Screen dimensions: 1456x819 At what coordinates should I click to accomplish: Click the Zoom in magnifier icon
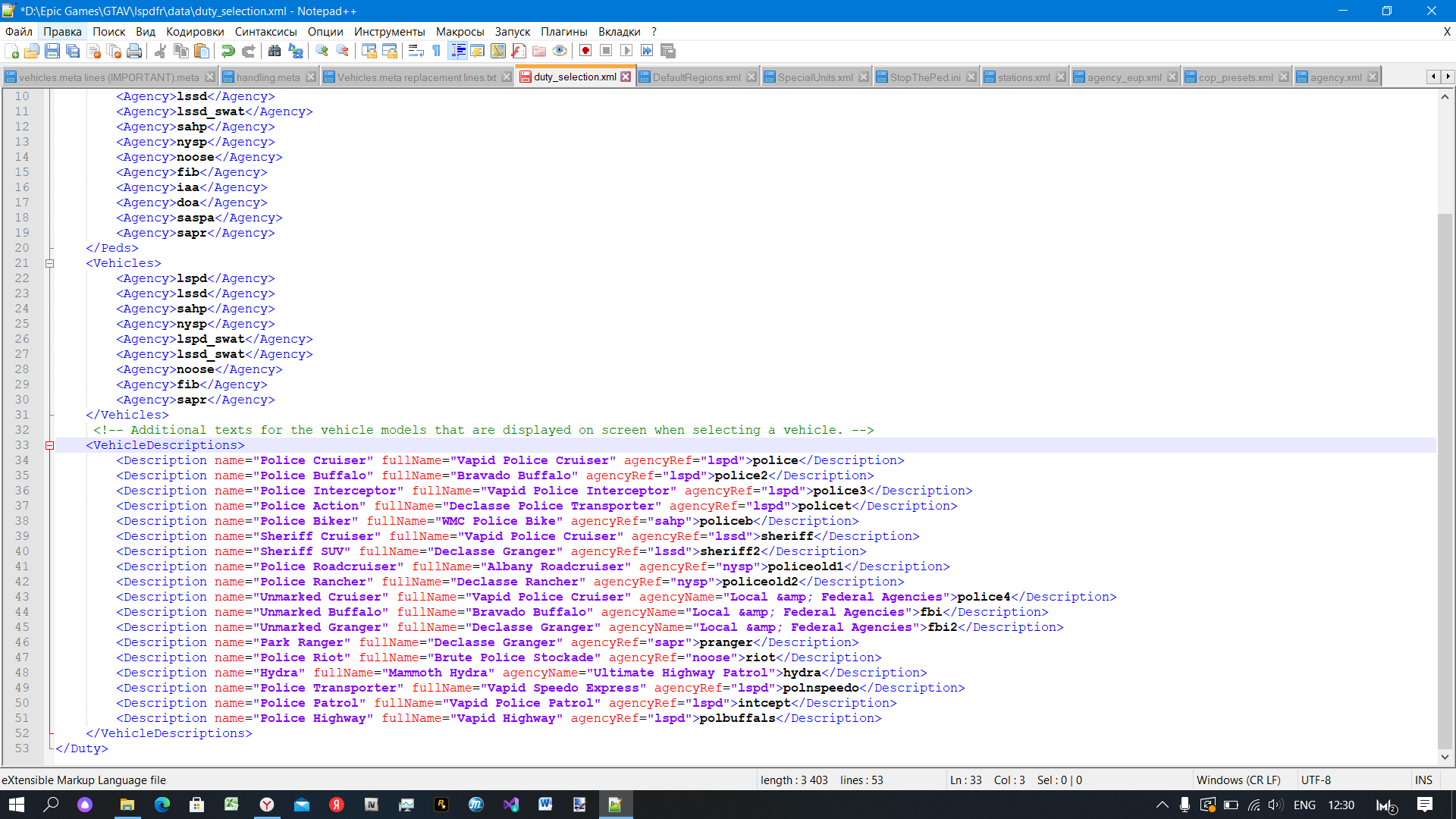pyautogui.click(x=322, y=51)
